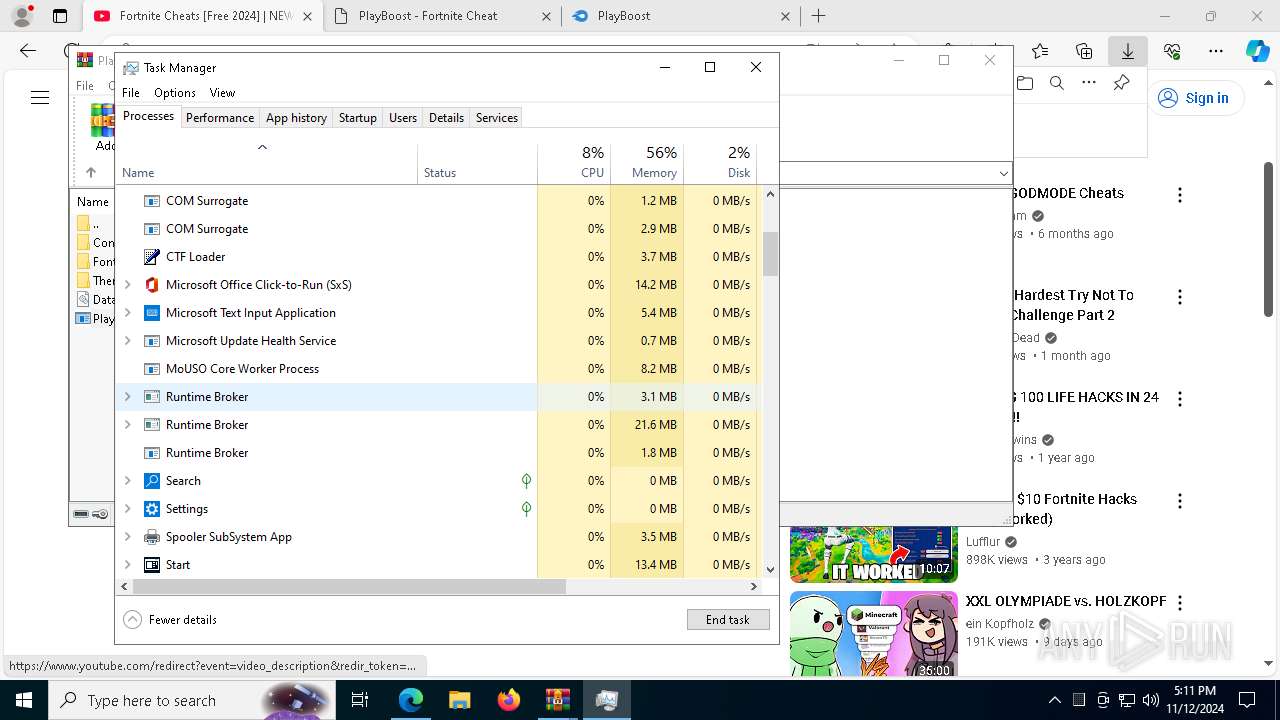
Task: Open File Explorer from the taskbar
Action: tap(459, 700)
